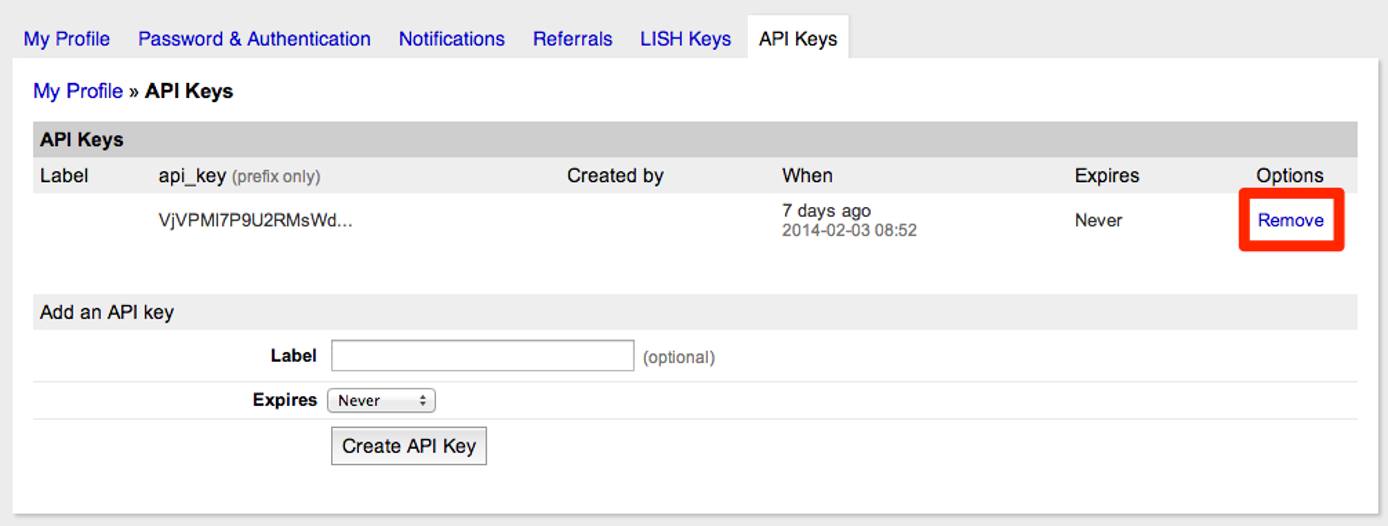This screenshot has height=526, width=1388.
Task: Open the Expires dropdown set to Never
Action: click(x=381, y=401)
